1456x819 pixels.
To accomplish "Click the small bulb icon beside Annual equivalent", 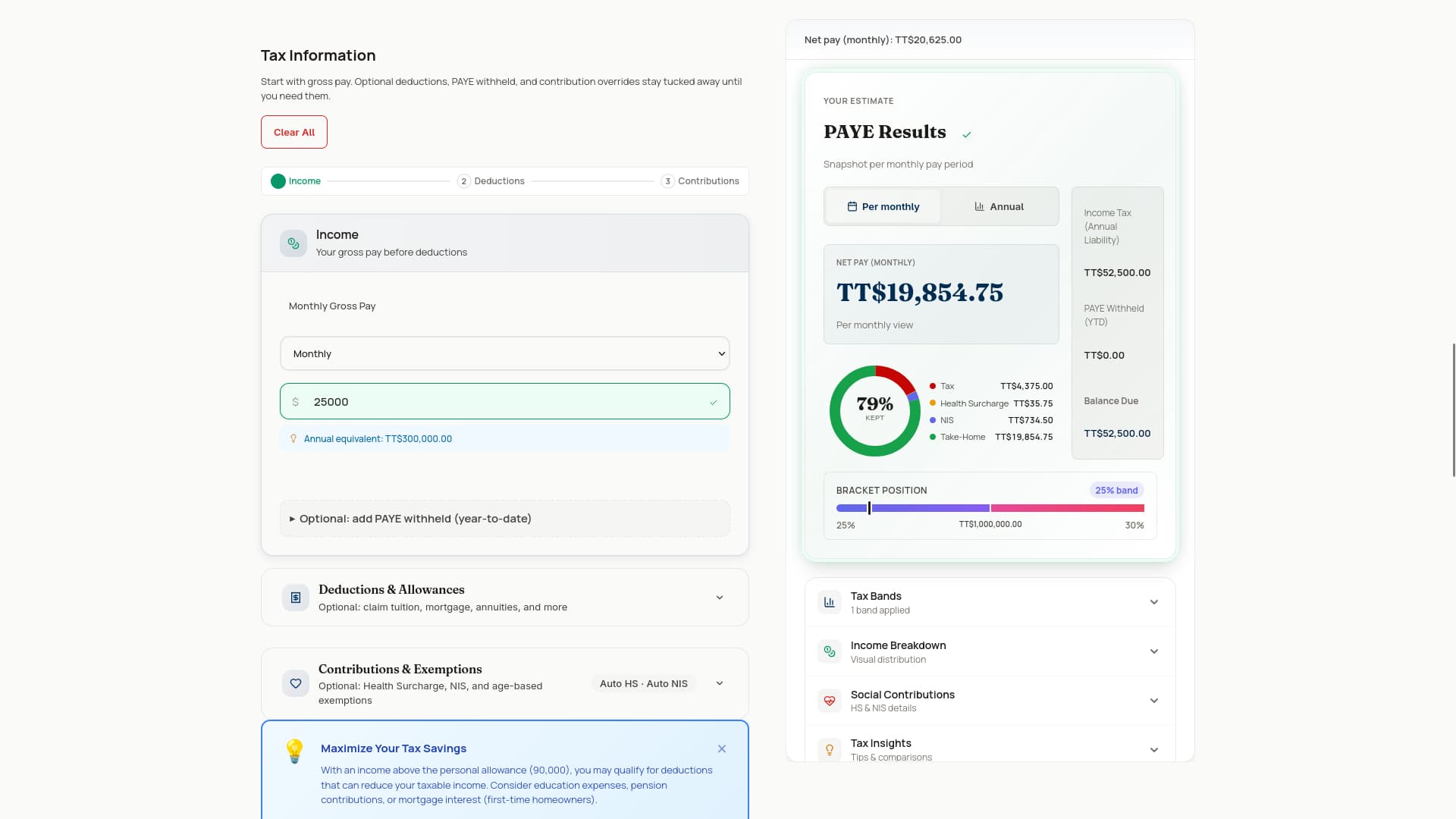I will (293, 438).
